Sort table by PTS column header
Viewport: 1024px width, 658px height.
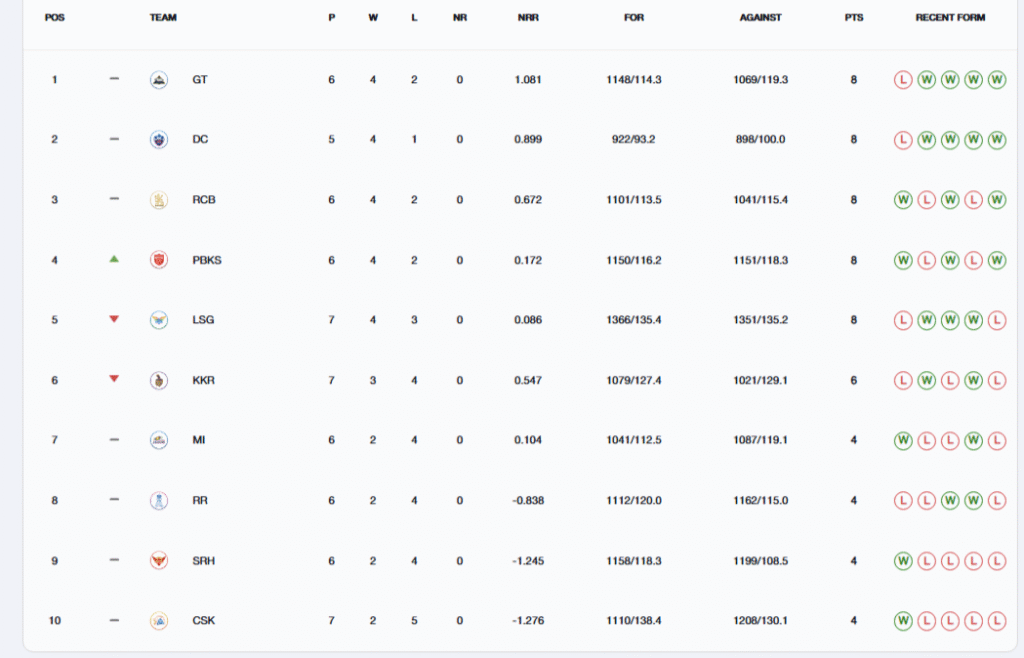pos(853,18)
